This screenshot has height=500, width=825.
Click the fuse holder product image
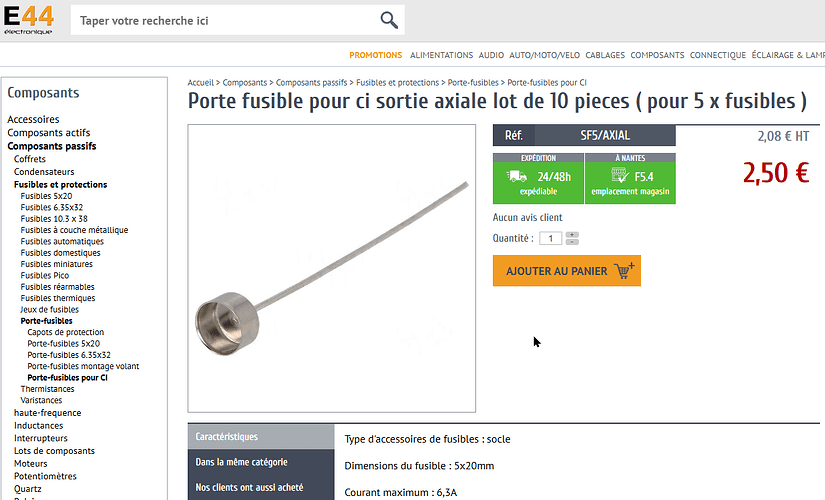(x=331, y=268)
